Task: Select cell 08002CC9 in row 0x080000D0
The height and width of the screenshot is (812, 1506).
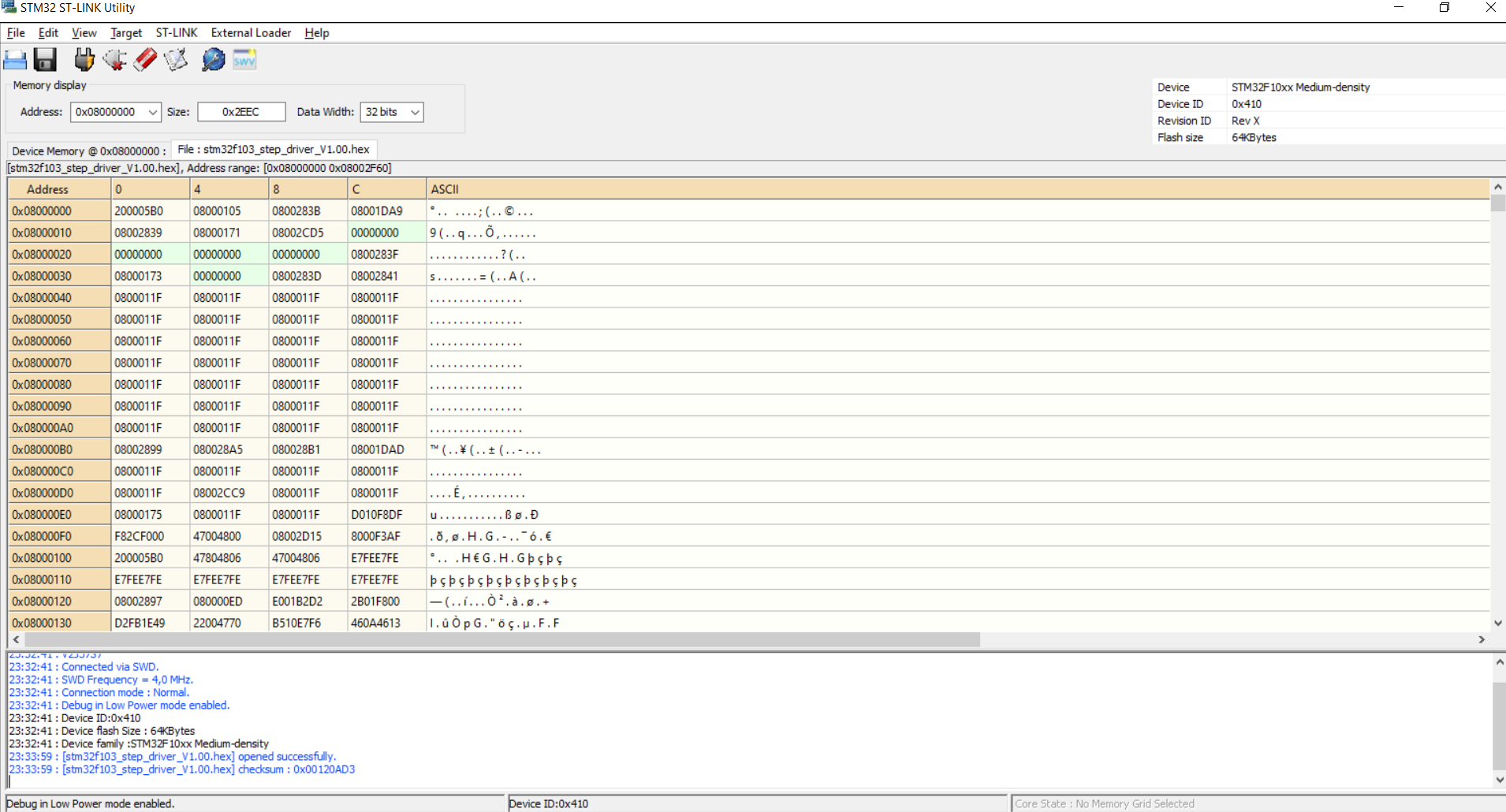Action: coord(229,493)
